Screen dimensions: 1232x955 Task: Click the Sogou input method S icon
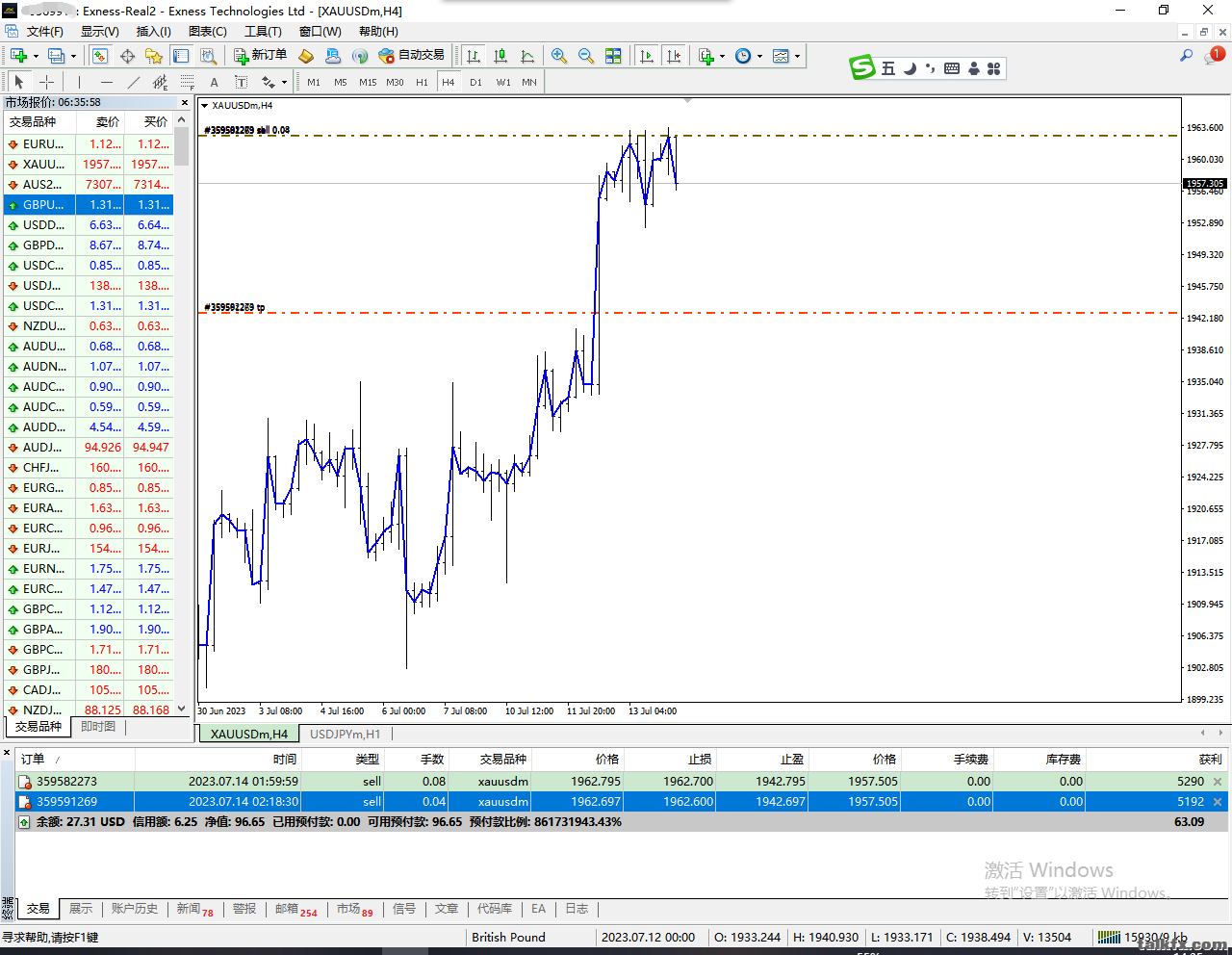(862, 67)
